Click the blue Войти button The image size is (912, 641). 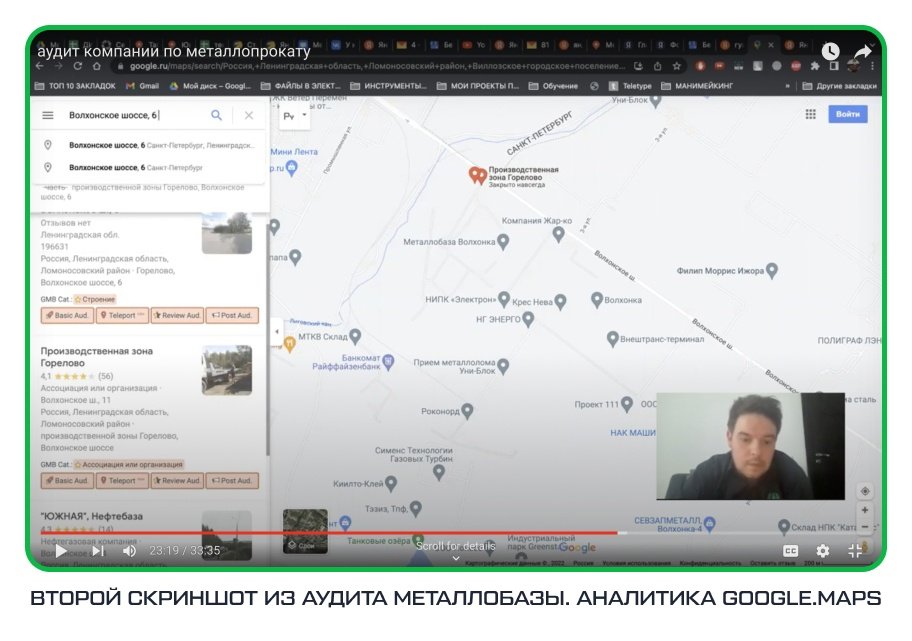tap(847, 114)
